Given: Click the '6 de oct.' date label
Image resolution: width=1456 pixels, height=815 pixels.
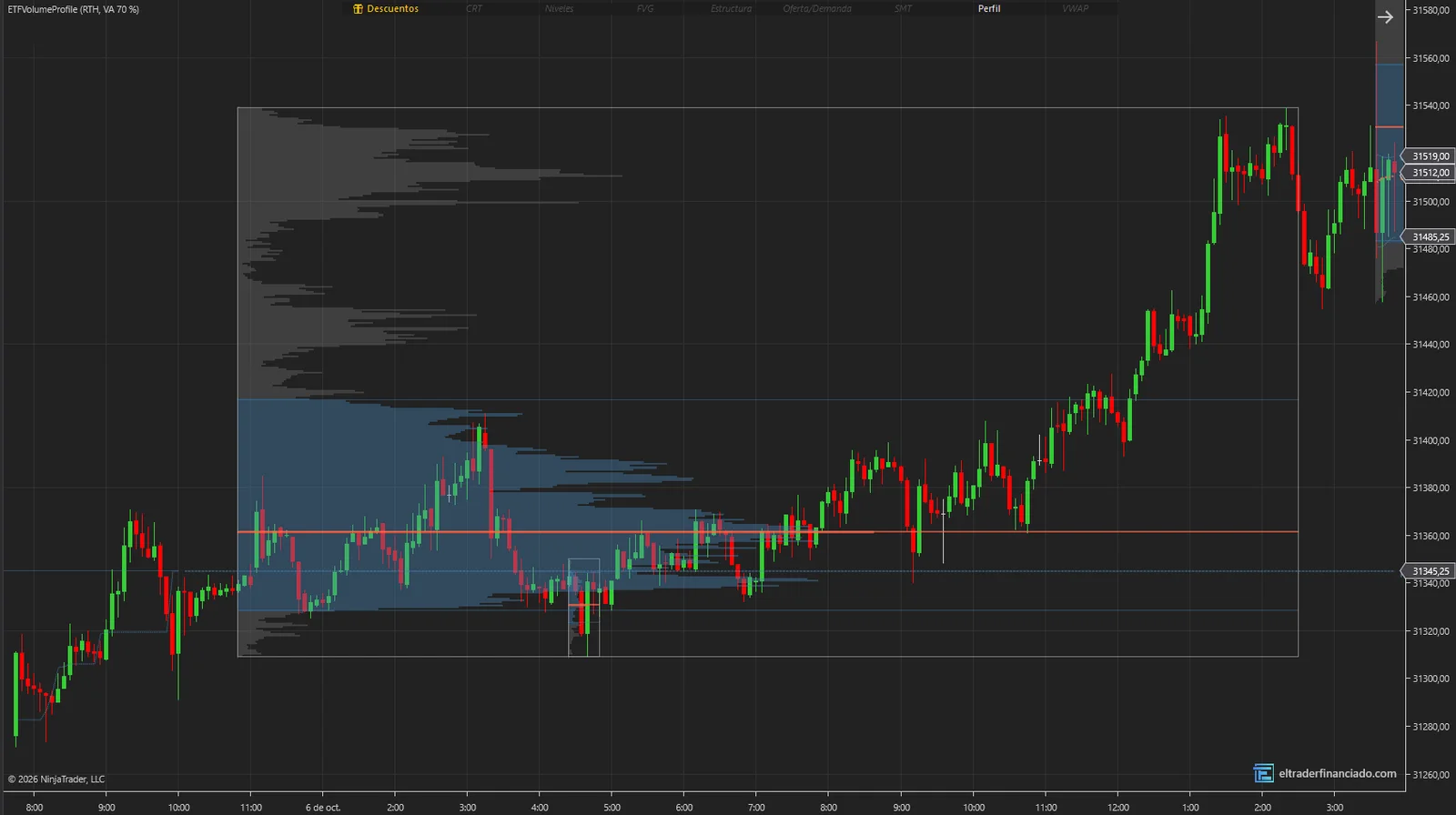Looking at the screenshot, I should [323, 808].
